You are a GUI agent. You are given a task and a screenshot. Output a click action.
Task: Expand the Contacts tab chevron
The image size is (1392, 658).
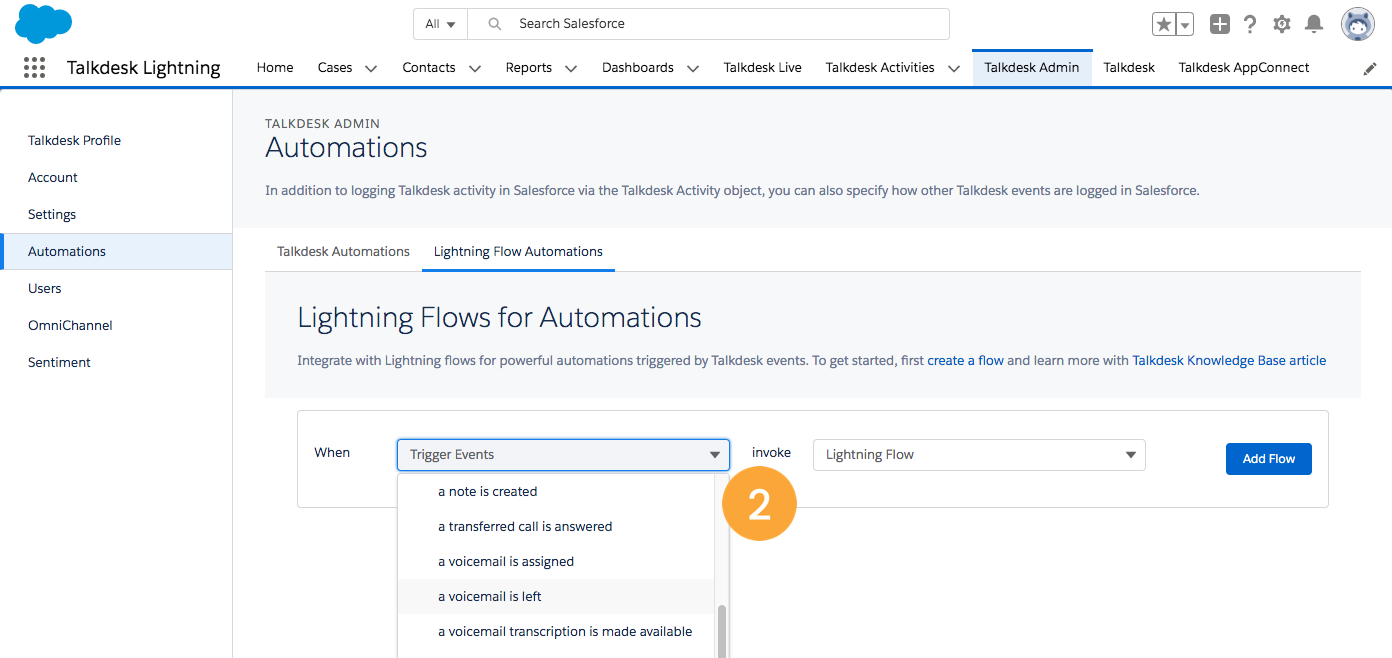[x=475, y=69]
